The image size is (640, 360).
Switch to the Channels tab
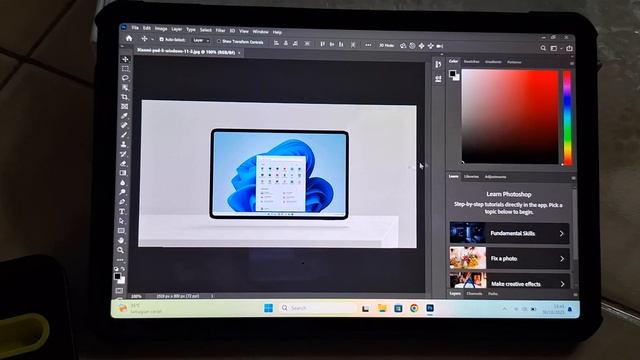(x=474, y=293)
